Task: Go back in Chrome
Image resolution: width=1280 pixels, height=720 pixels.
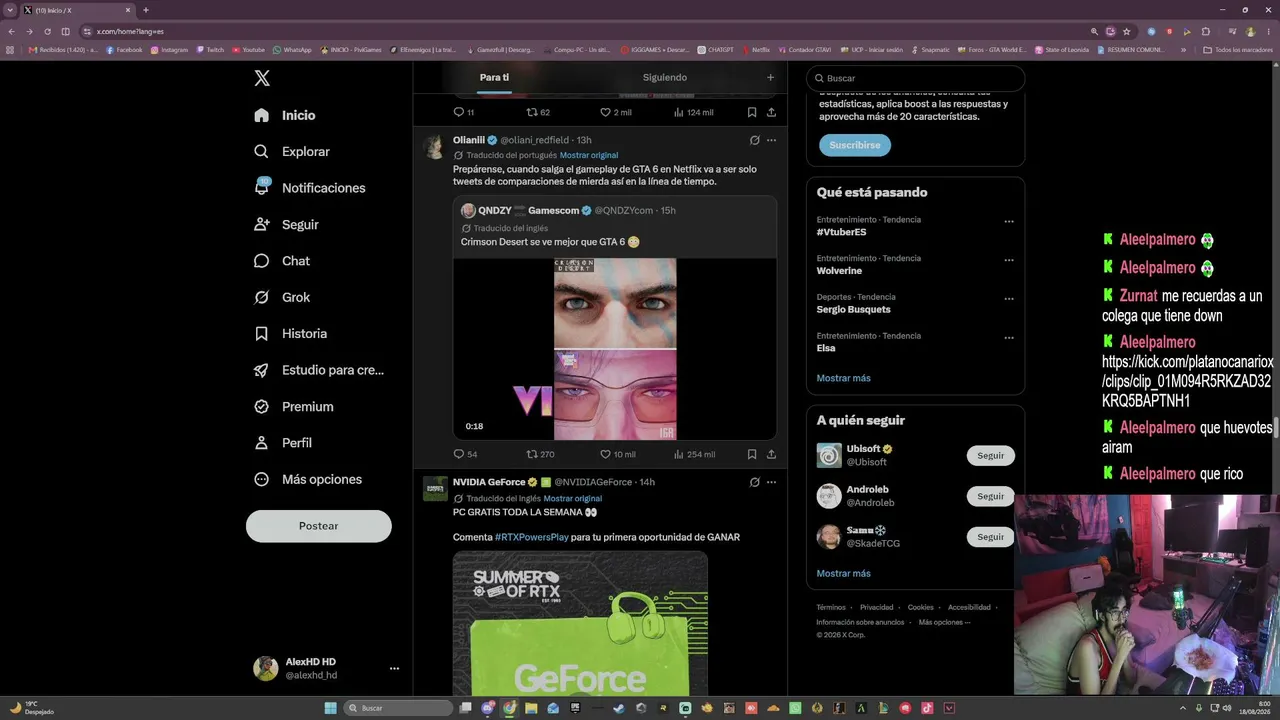Action: pos(12,31)
